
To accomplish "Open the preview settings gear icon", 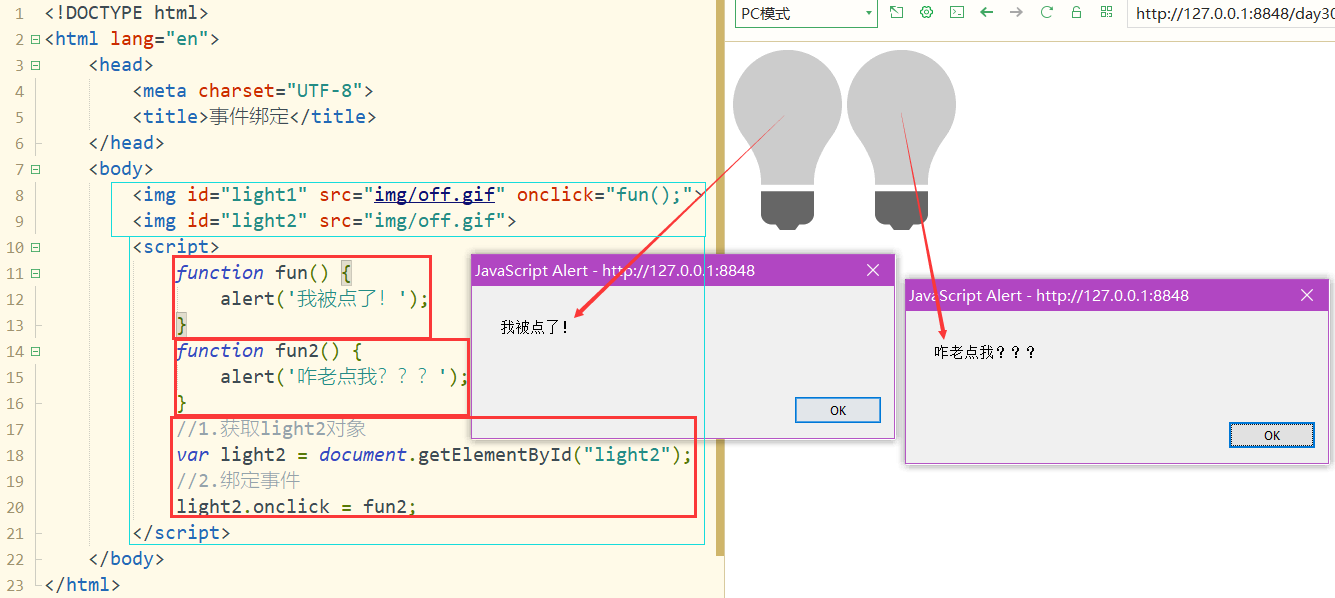I will click(x=926, y=13).
